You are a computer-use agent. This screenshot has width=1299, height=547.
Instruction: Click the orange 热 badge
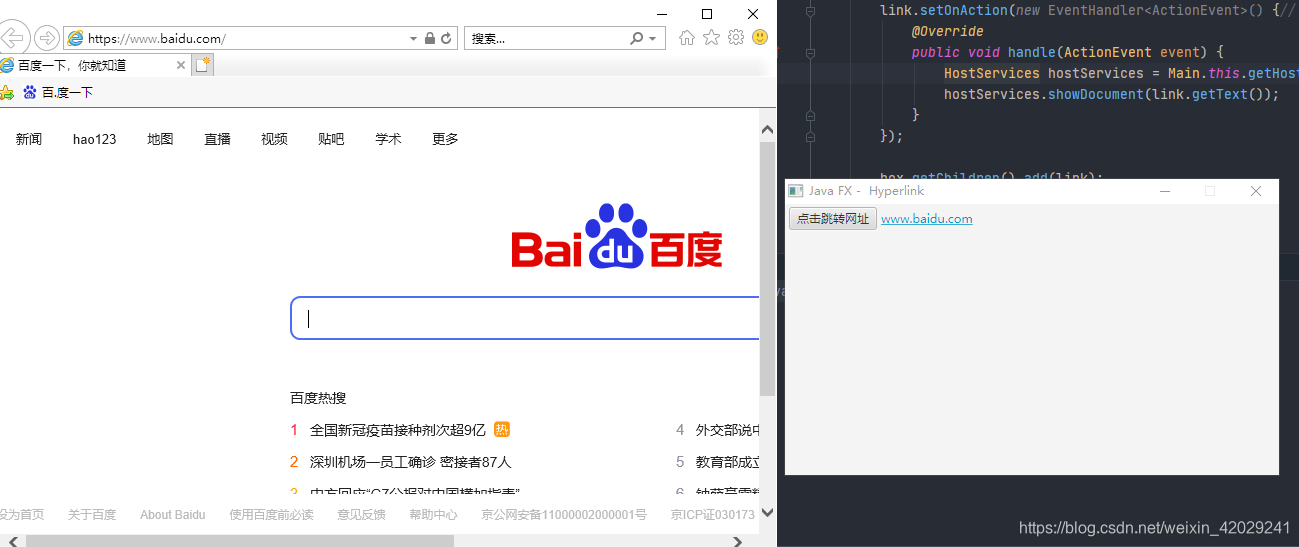pos(502,430)
